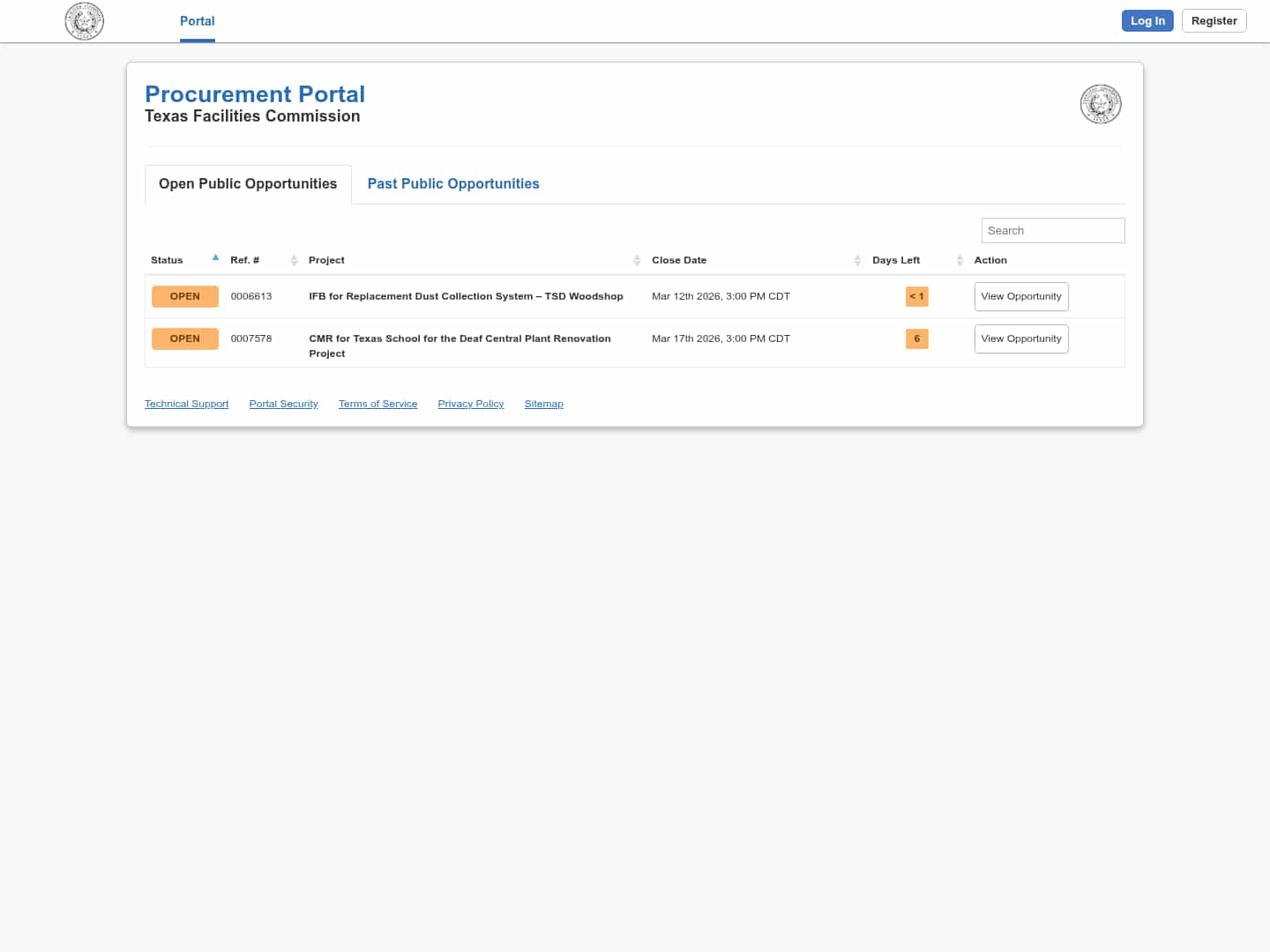
Task: Select the Open Public Opportunities tab
Action: coord(248,183)
